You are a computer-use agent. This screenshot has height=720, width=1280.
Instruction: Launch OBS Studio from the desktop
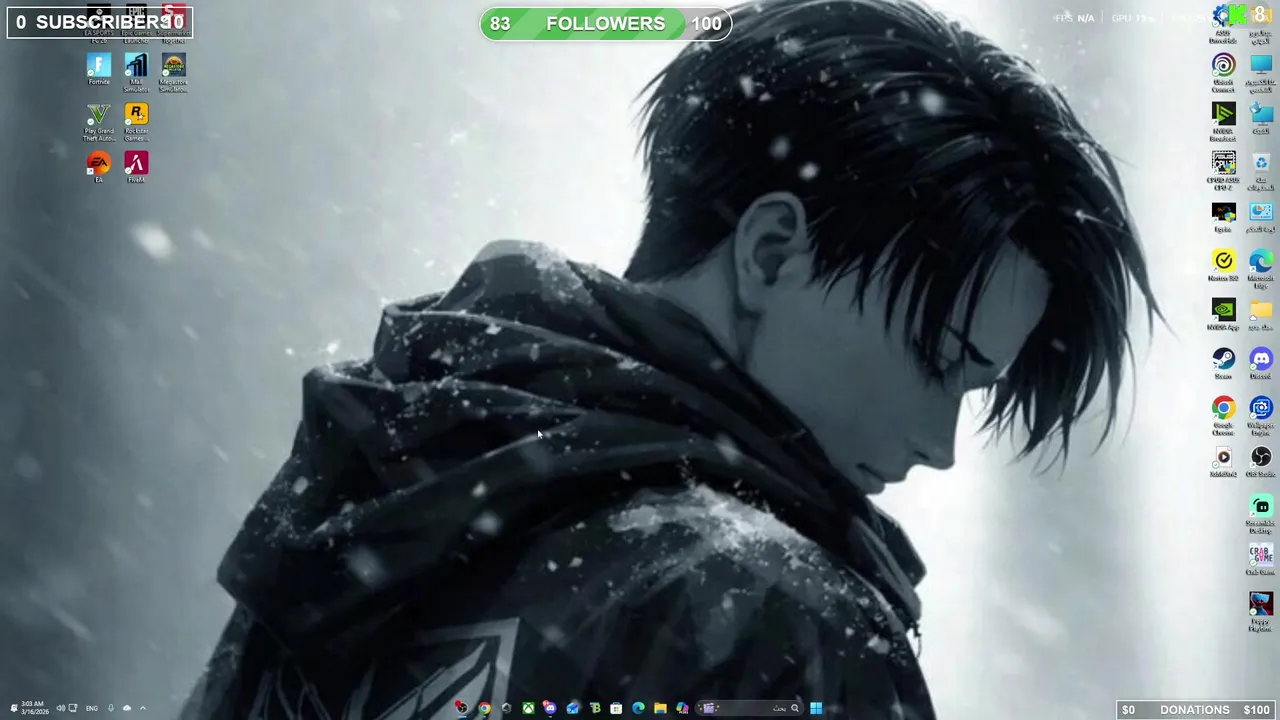1260,461
